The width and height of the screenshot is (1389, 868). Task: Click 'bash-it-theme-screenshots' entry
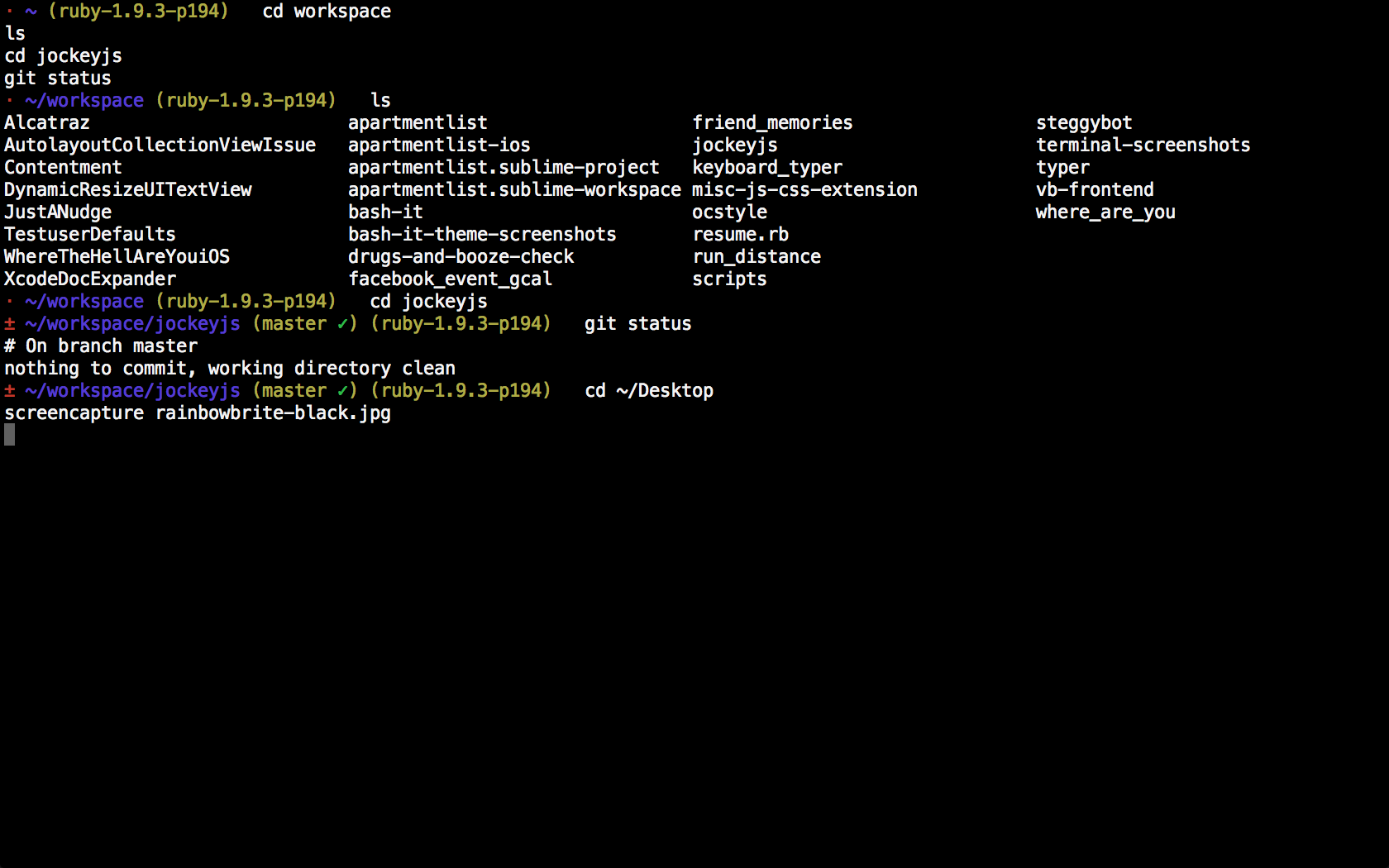click(482, 235)
